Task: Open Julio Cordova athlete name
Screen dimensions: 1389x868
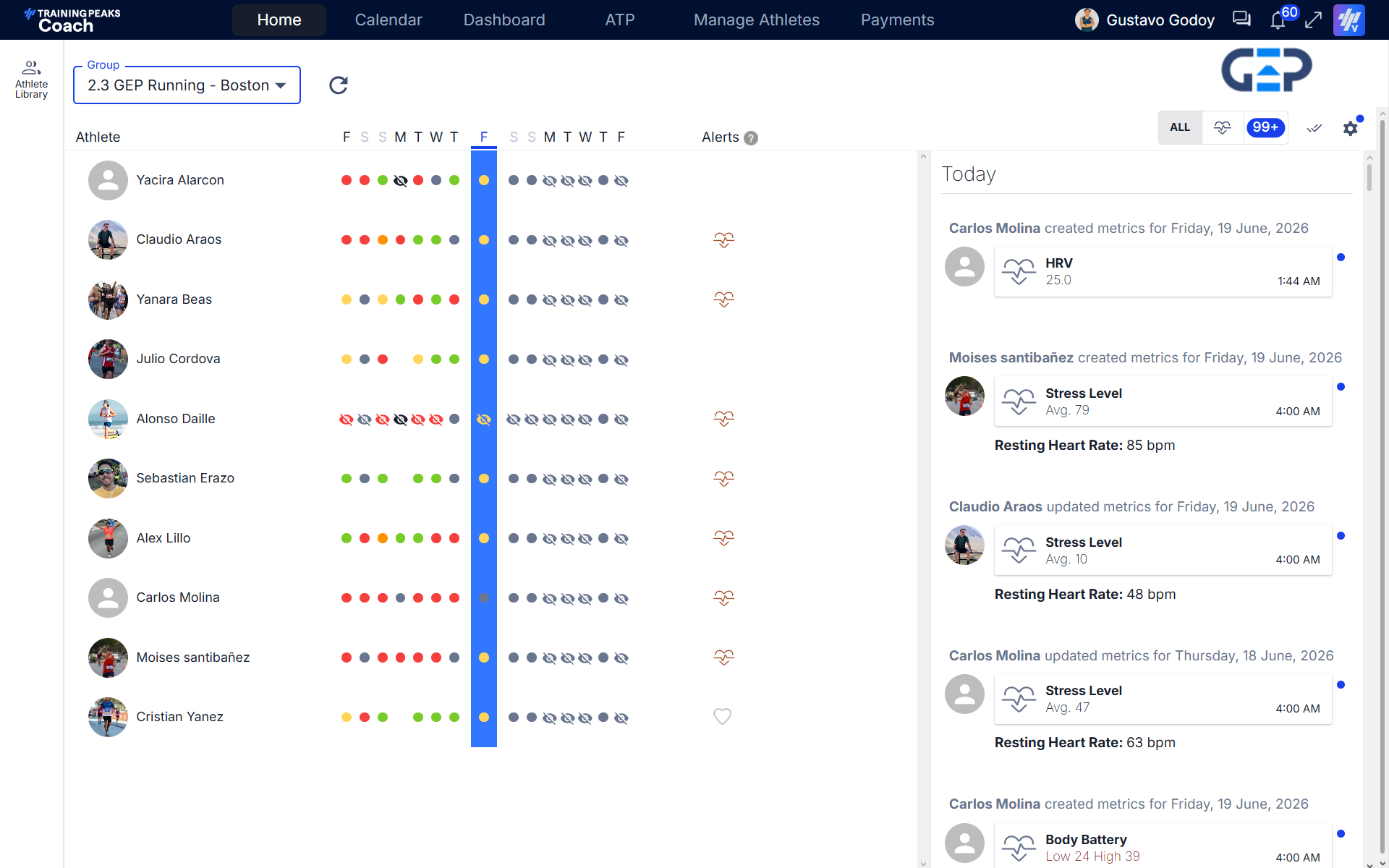Action: pyautogui.click(x=178, y=359)
